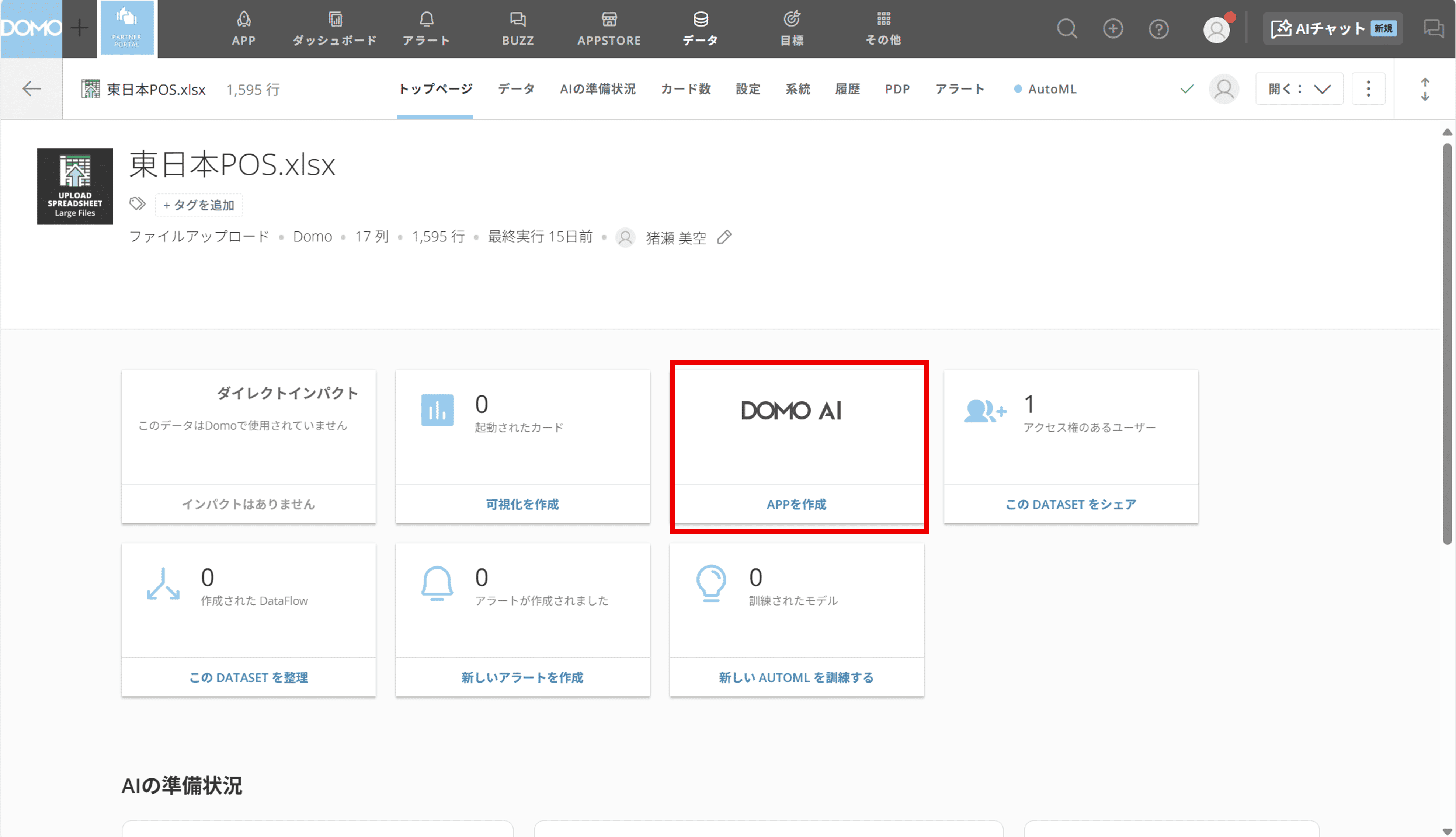The height and width of the screenshot is (837, 1456).
Task: Click the タグを追加 field
Action: [x=199, y=205]
